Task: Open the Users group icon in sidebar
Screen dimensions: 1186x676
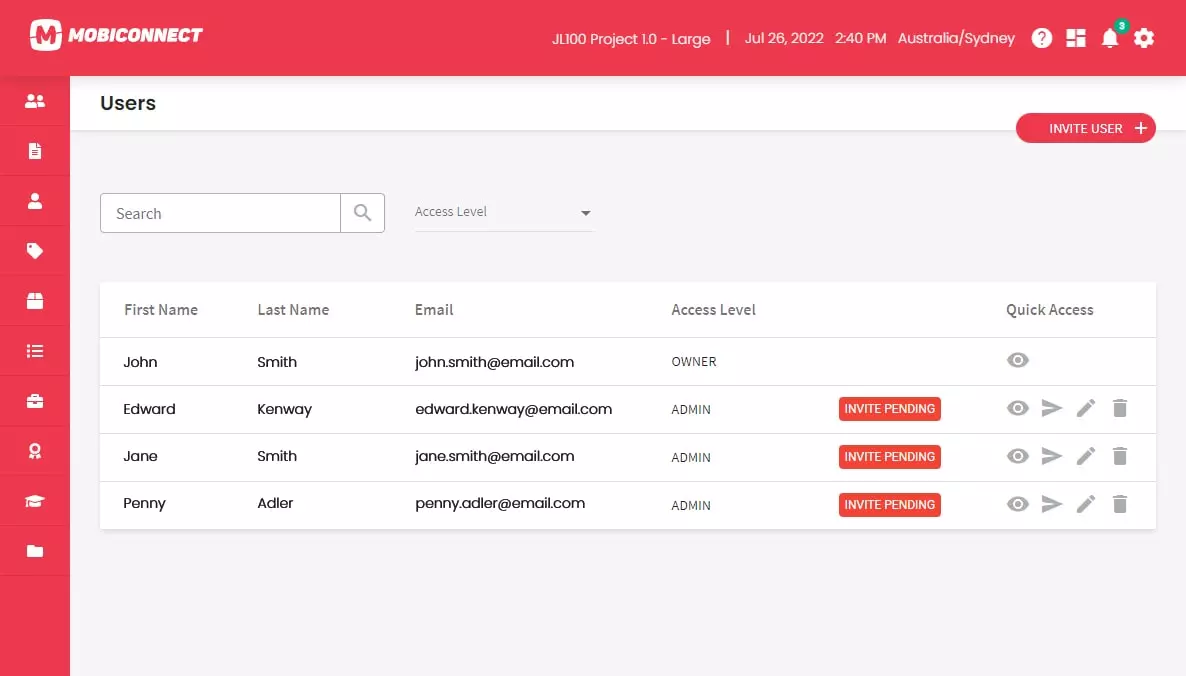Action: [35, 101]
